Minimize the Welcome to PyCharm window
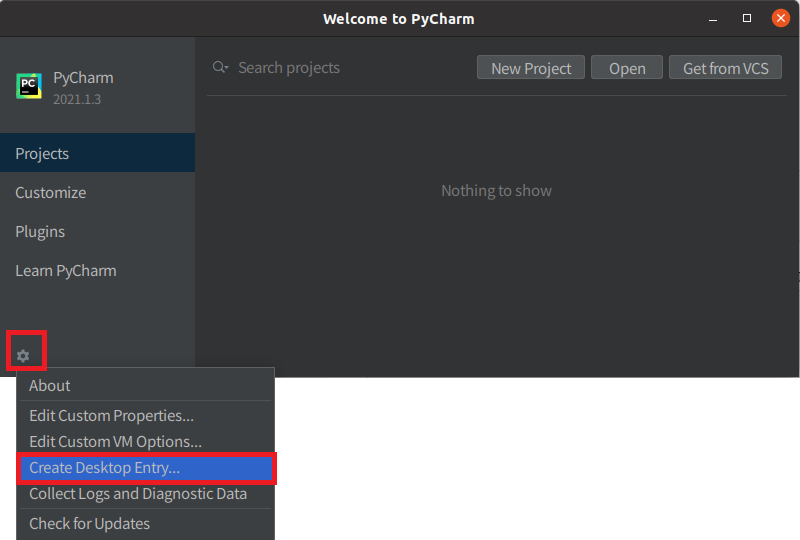Viewport: 800px width, 540px height. click(713, 19)
